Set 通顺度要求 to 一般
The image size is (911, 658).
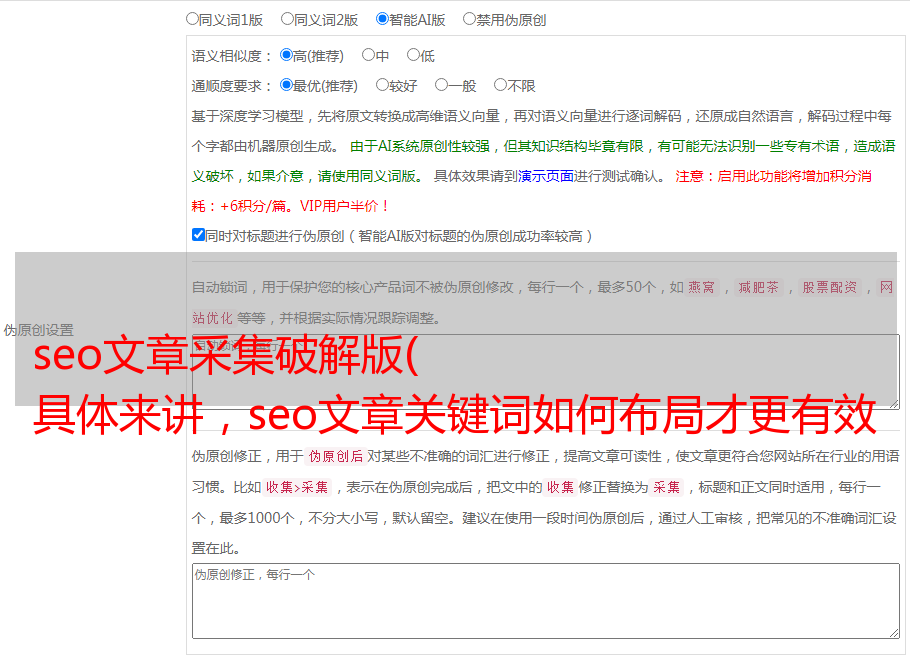pos(442,85)
